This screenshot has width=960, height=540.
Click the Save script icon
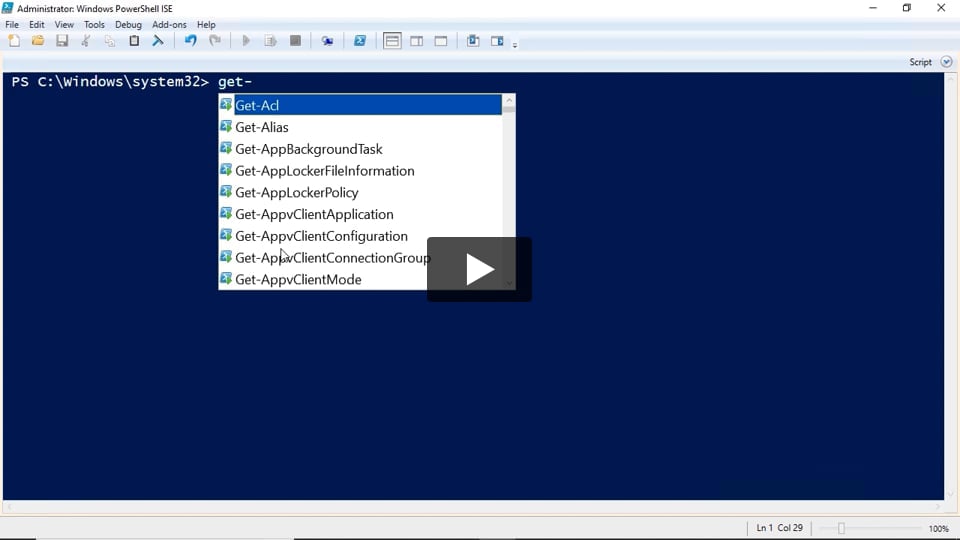click(62, 41)
